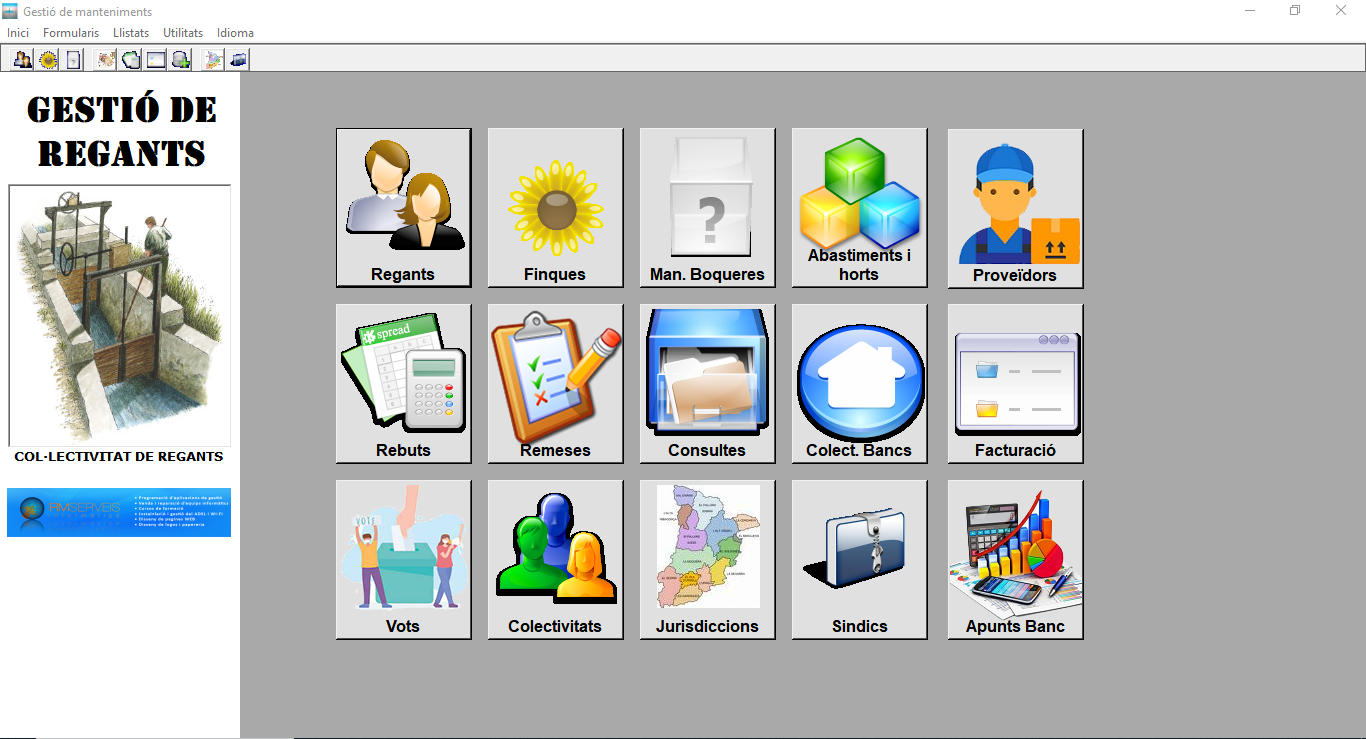This screenshot has height=739, width=1366.
Task: Open the Finques sunflower tile
Action: point(555,207)
